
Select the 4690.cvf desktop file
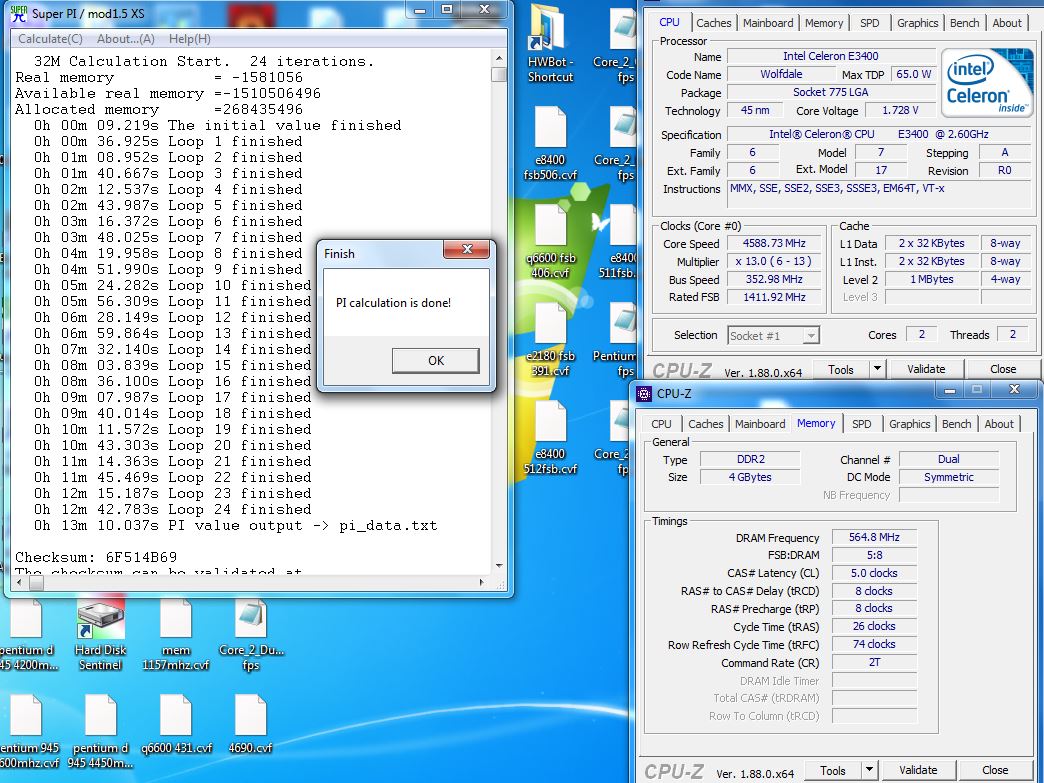point(250,724)
